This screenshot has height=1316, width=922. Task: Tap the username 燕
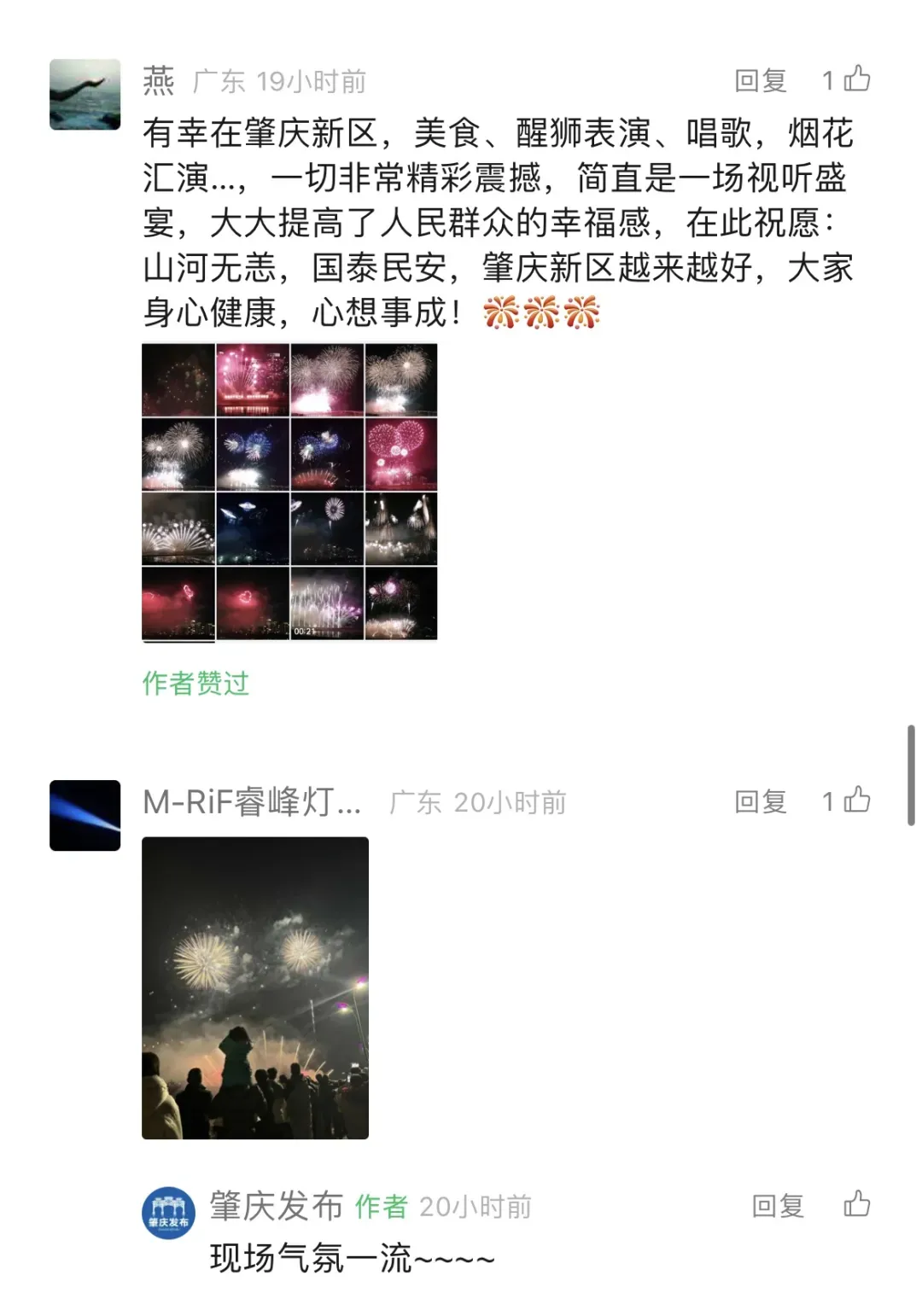tap(159, 81)
